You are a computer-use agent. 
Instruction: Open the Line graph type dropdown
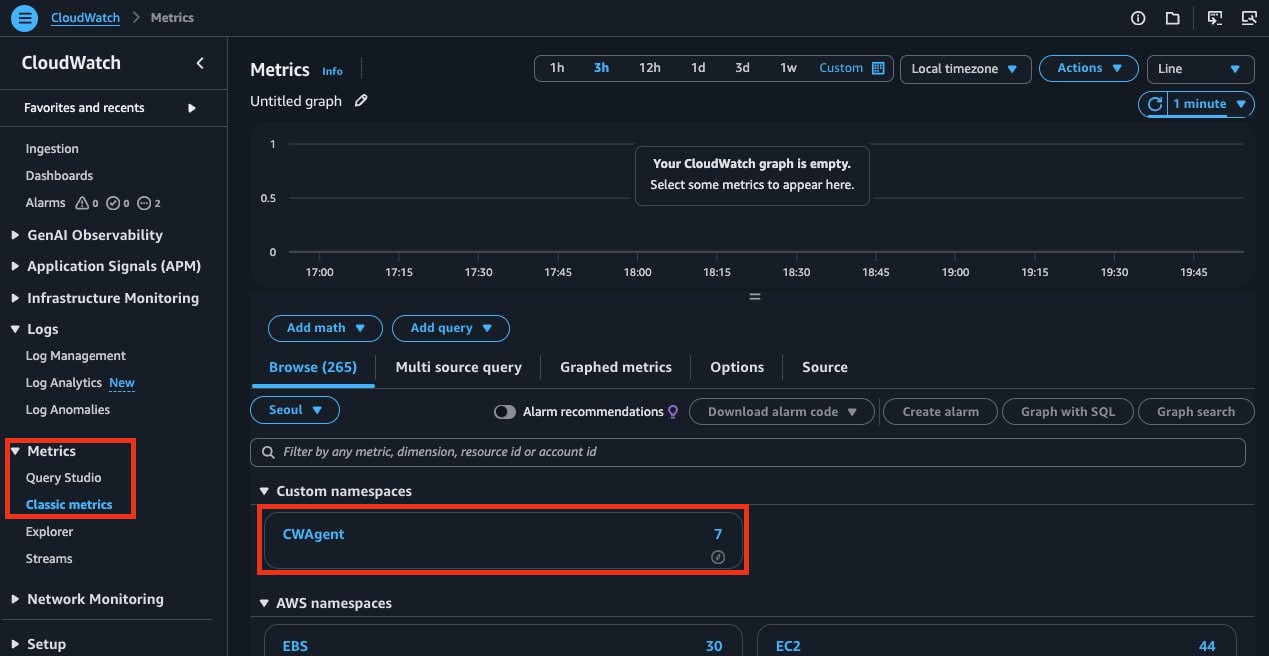coord(1200,69)
